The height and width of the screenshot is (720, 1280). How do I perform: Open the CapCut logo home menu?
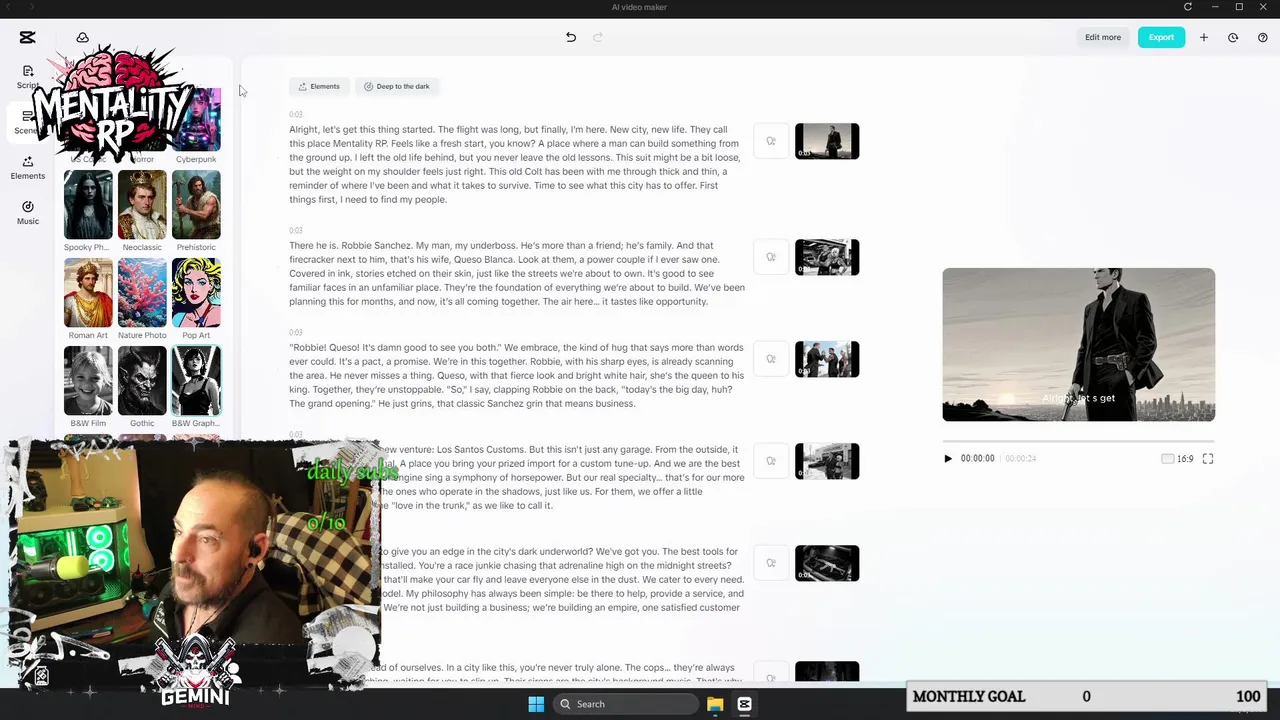pyautogui.click(x=27, y=37)
